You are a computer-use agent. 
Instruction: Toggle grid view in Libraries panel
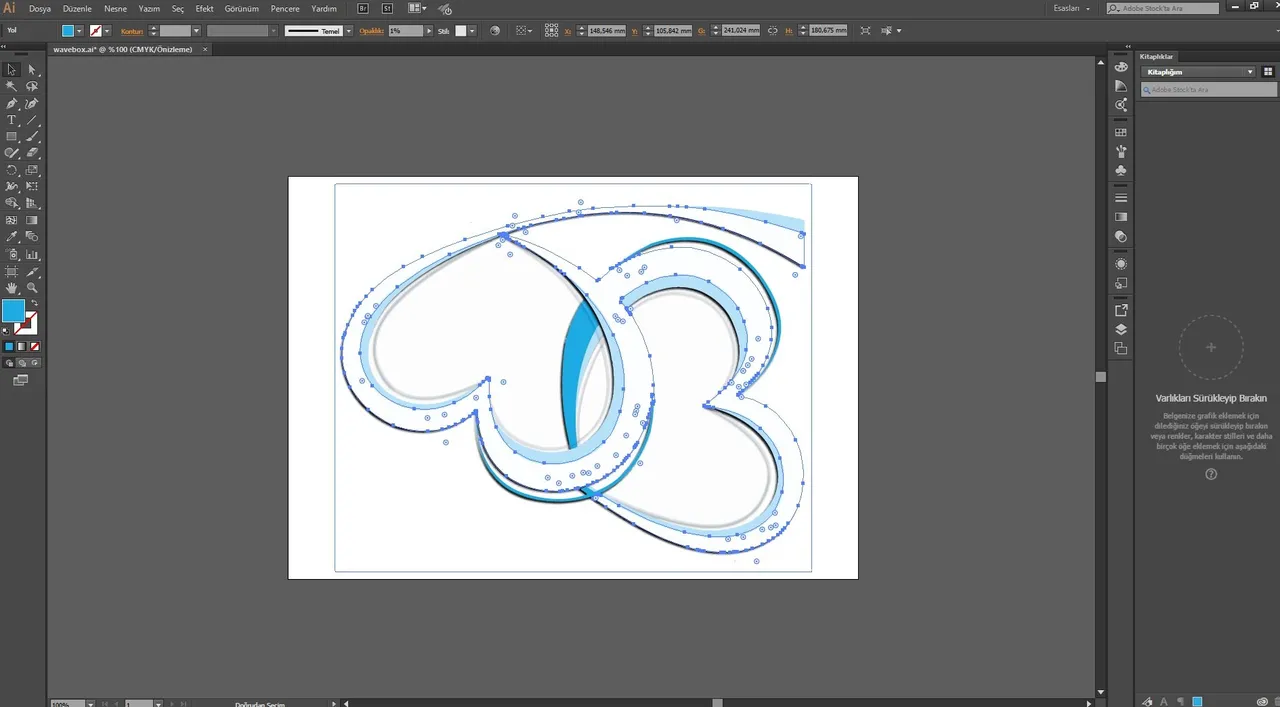point(1268,72)
